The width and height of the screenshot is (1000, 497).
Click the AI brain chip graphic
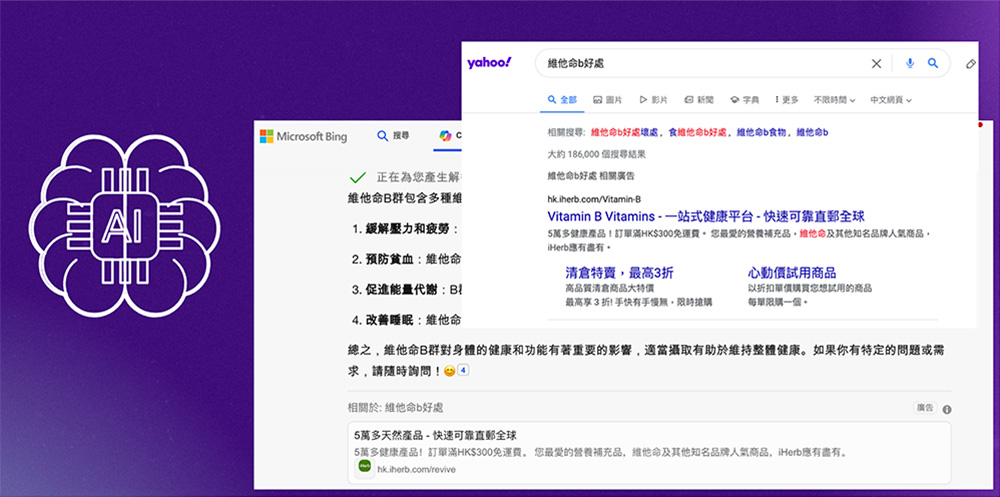tap(125, 225)
